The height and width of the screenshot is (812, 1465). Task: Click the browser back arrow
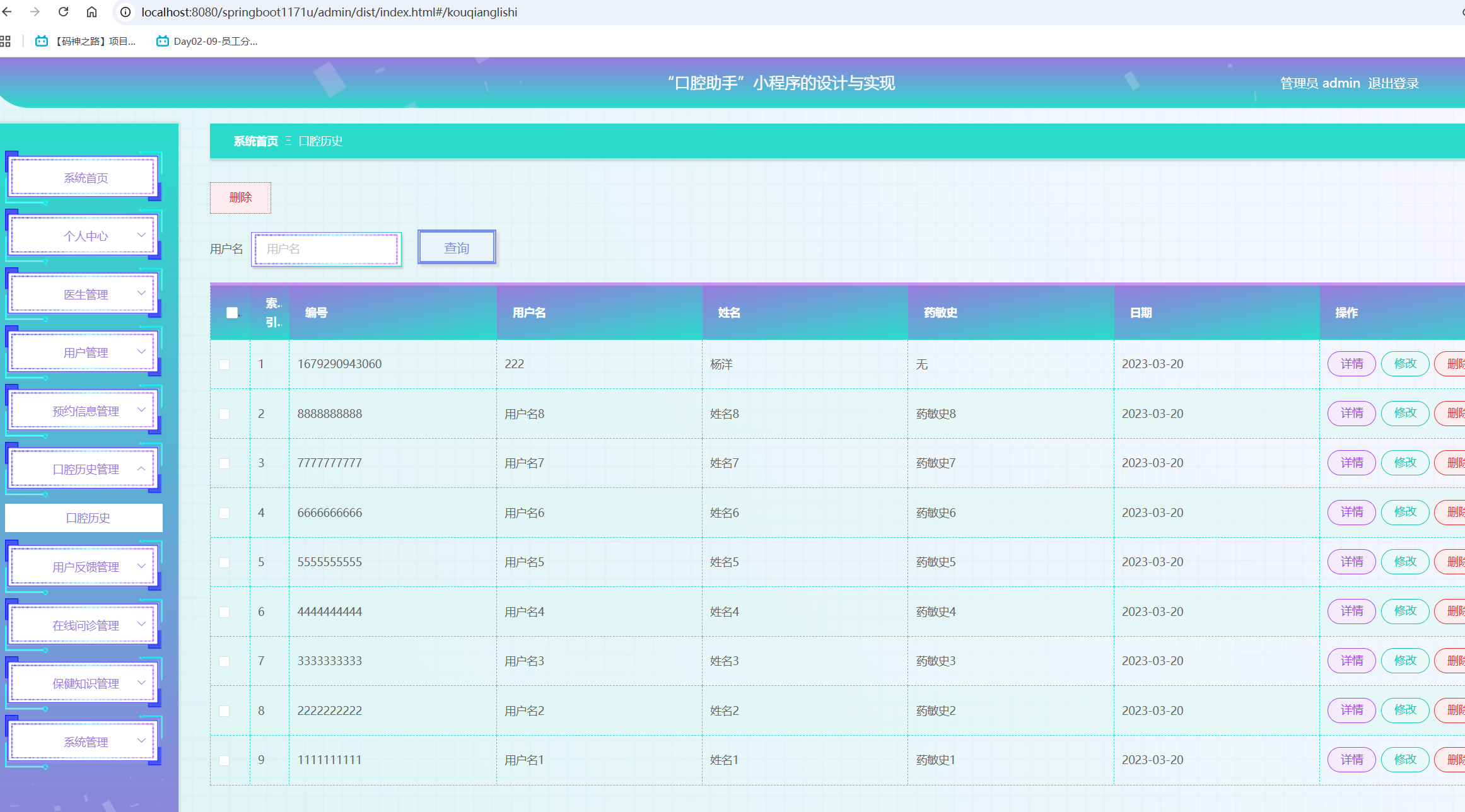(8, 12)
